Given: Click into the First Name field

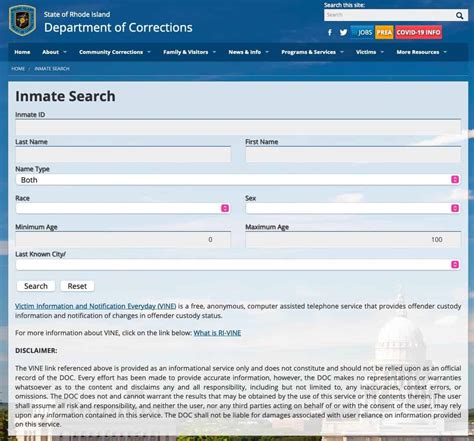Looking at the screenshot, I should [353, 154].
